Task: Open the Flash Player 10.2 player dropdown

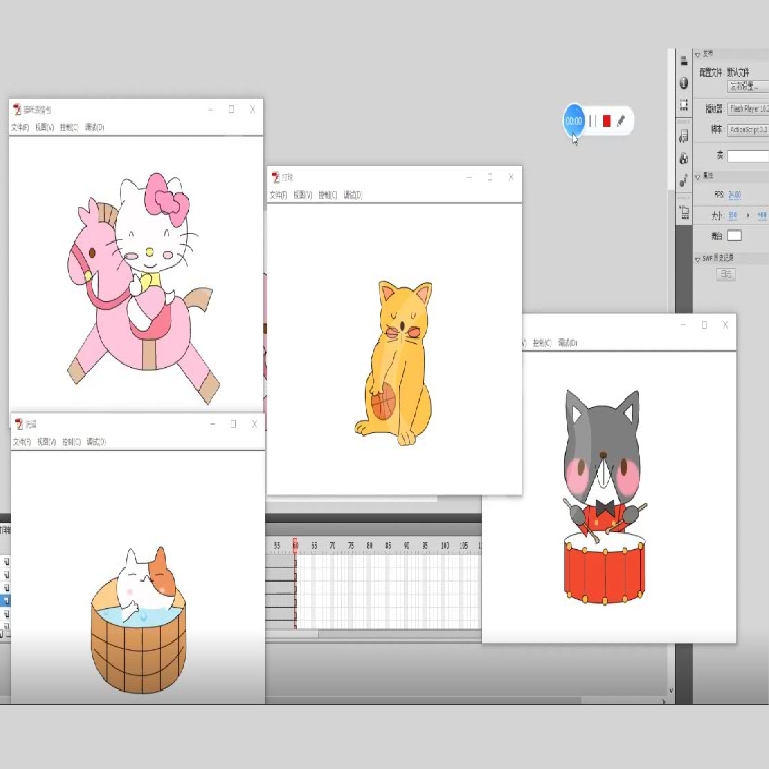Action: pyautogui.click(x=748, y=108)
